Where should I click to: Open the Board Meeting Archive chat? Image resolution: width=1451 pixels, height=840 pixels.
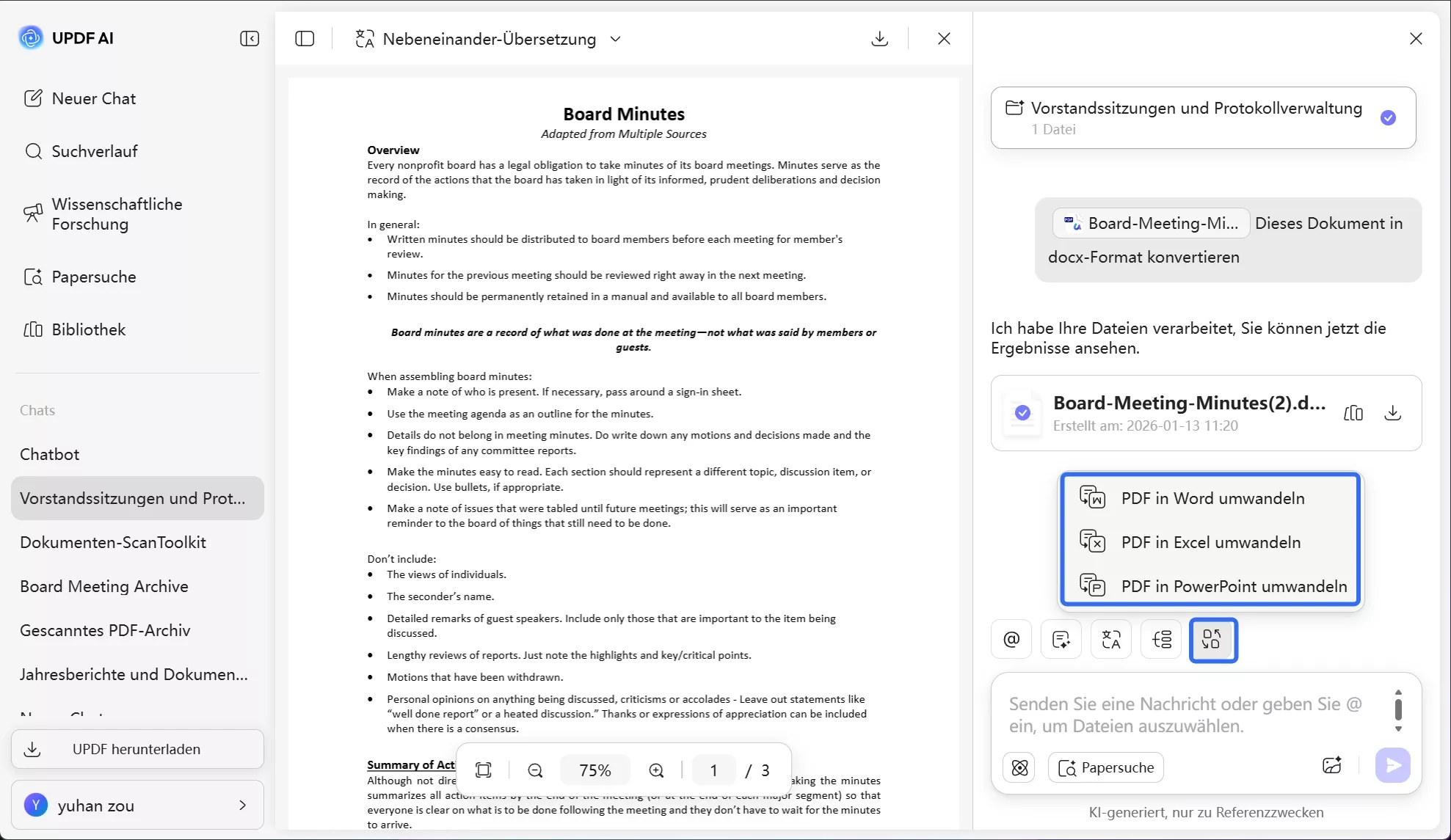point(104,586)
